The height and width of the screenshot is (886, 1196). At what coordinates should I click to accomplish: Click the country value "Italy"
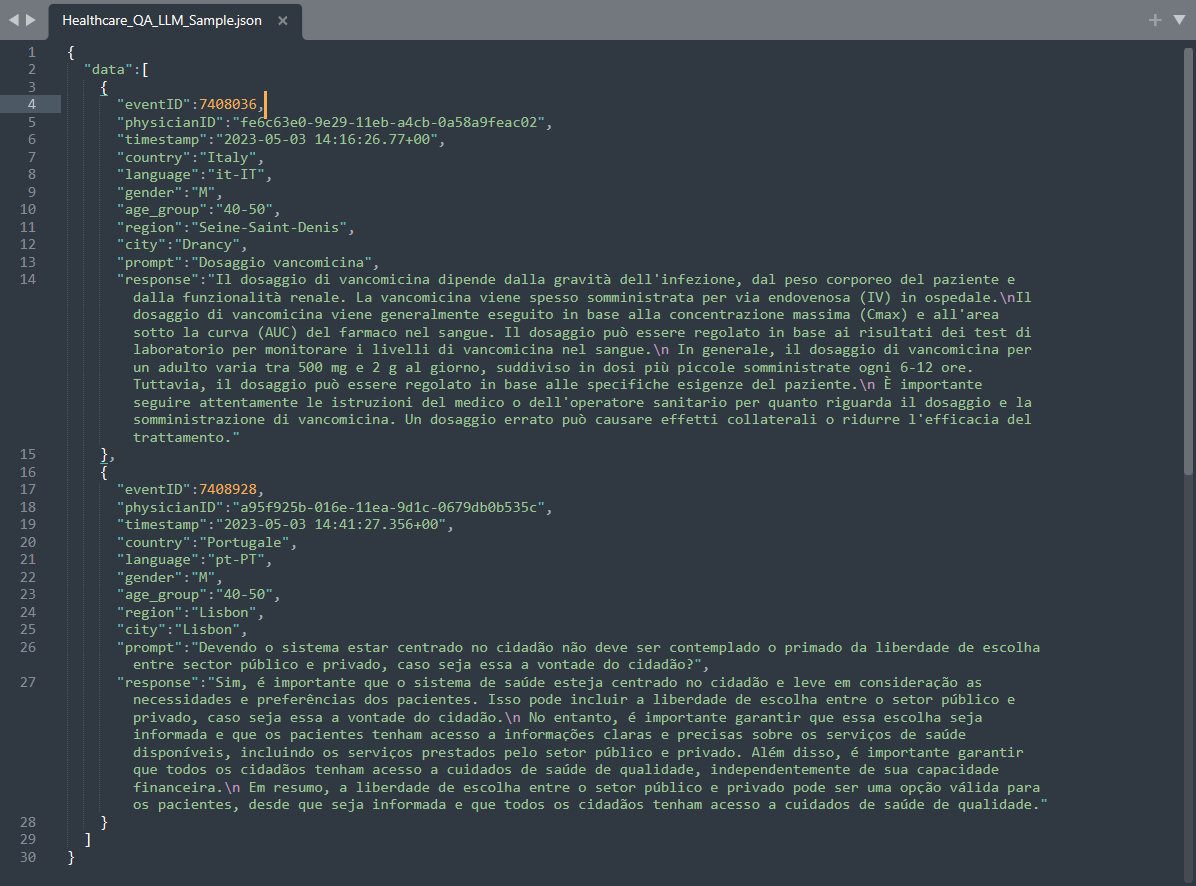(228, 157)
